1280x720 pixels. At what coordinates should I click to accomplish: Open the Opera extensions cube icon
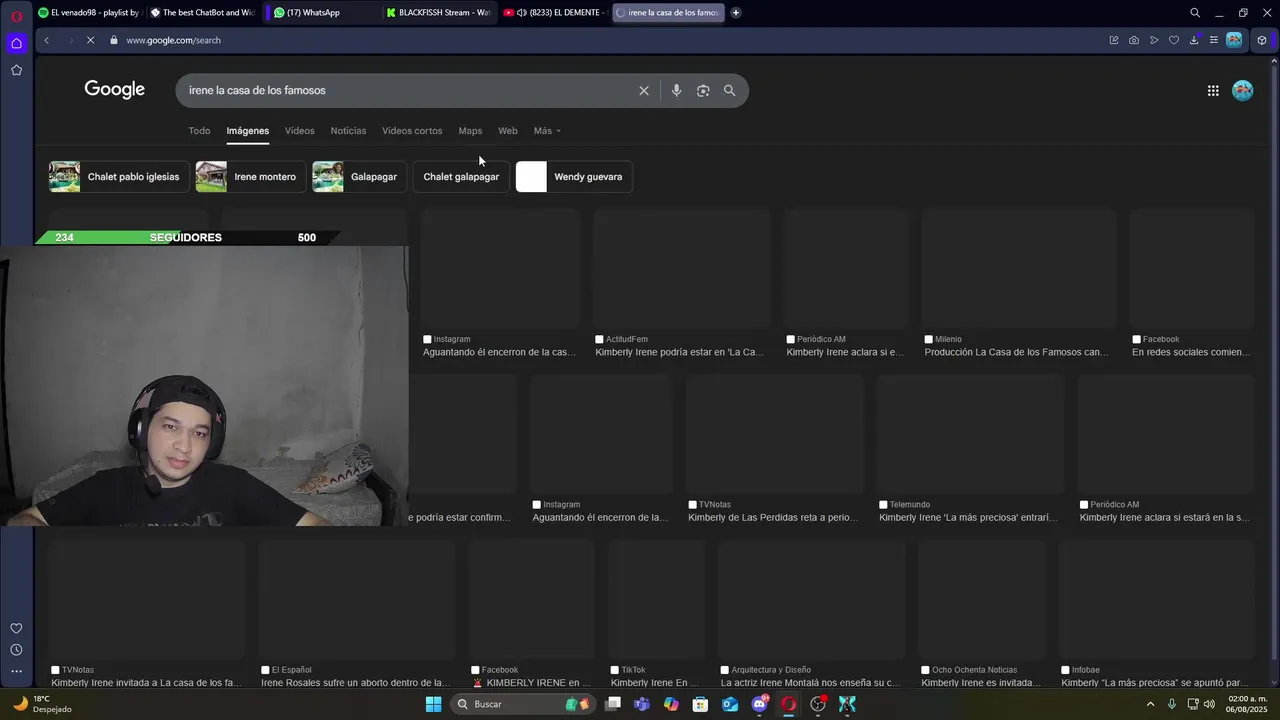click(x=1262, y=40)
